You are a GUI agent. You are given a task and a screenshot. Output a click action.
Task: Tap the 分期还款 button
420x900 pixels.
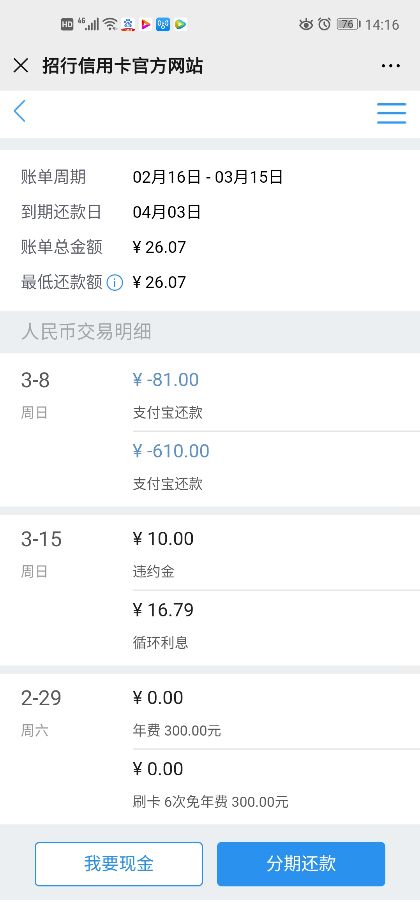click(301, 864)
